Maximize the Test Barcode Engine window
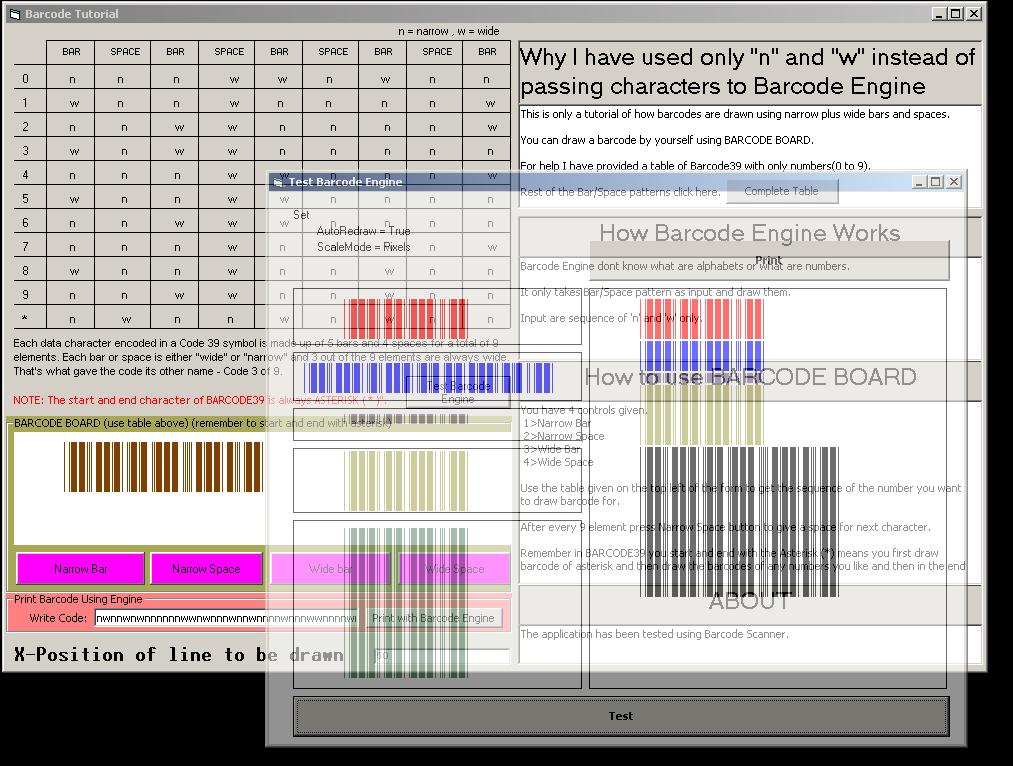This screenshot has width=1013, height=766. pos(936,181)
